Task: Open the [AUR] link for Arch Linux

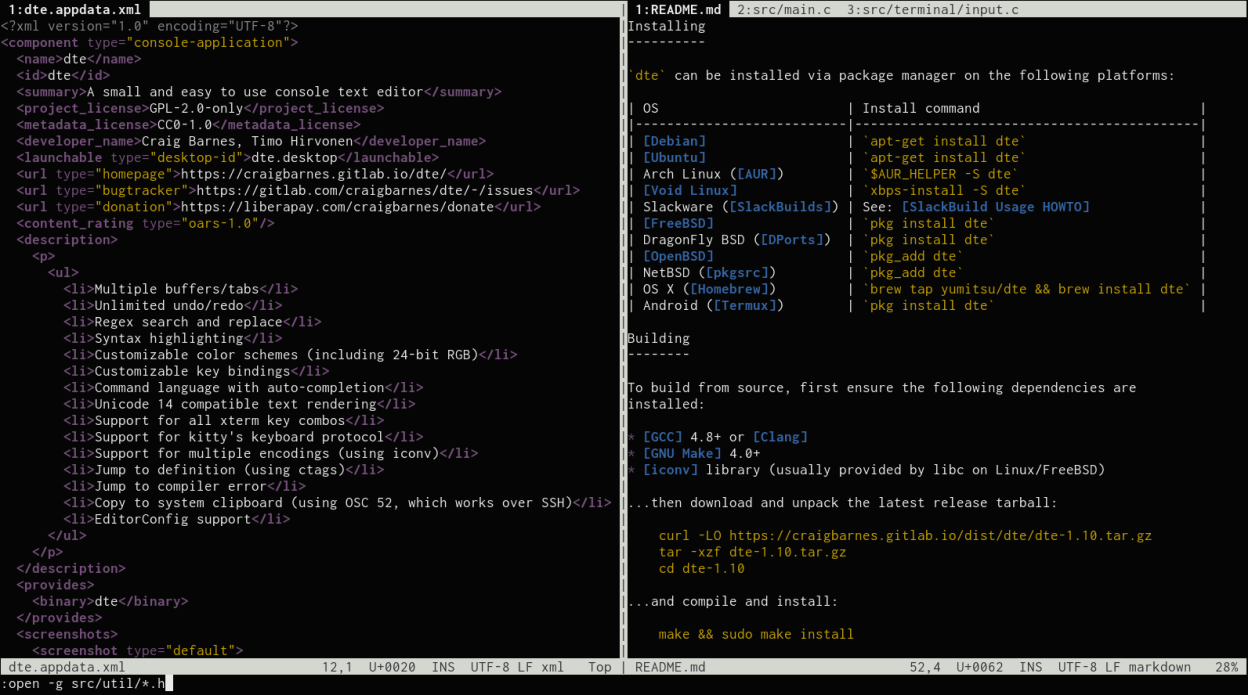Action: [756, 174]
